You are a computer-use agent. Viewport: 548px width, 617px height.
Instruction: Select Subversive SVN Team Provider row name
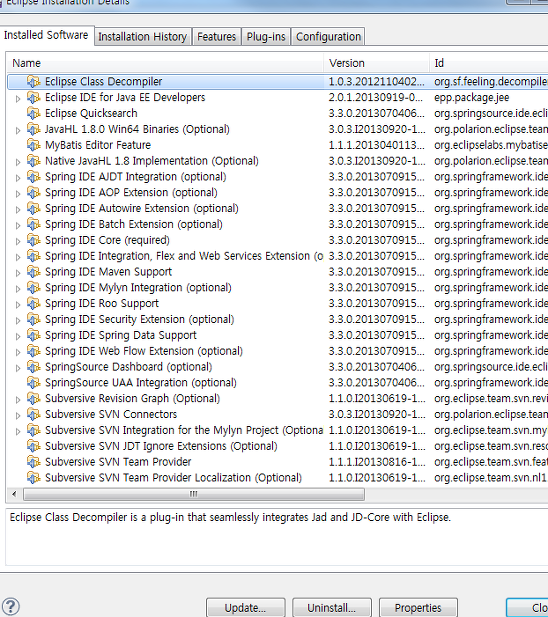[118, 462]
